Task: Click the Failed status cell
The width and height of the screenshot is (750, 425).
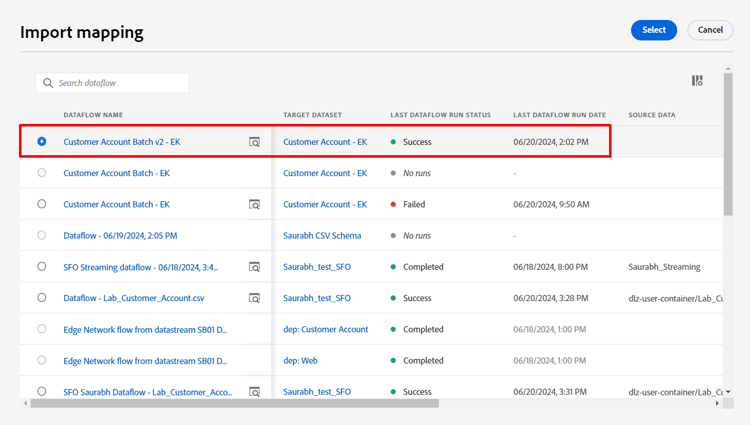Action: click(x=414, y=205)
